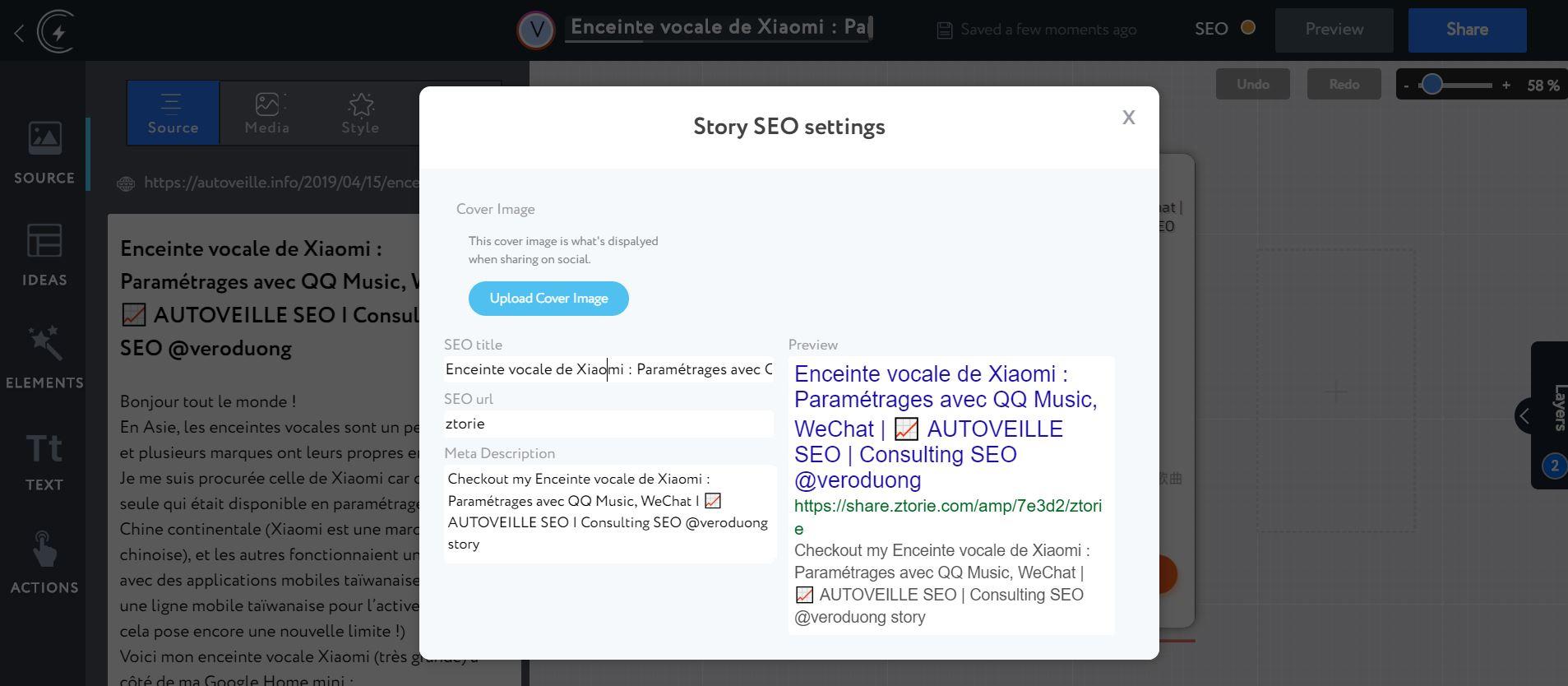Decrease zoom with the minus sign

pos(1406,86)
